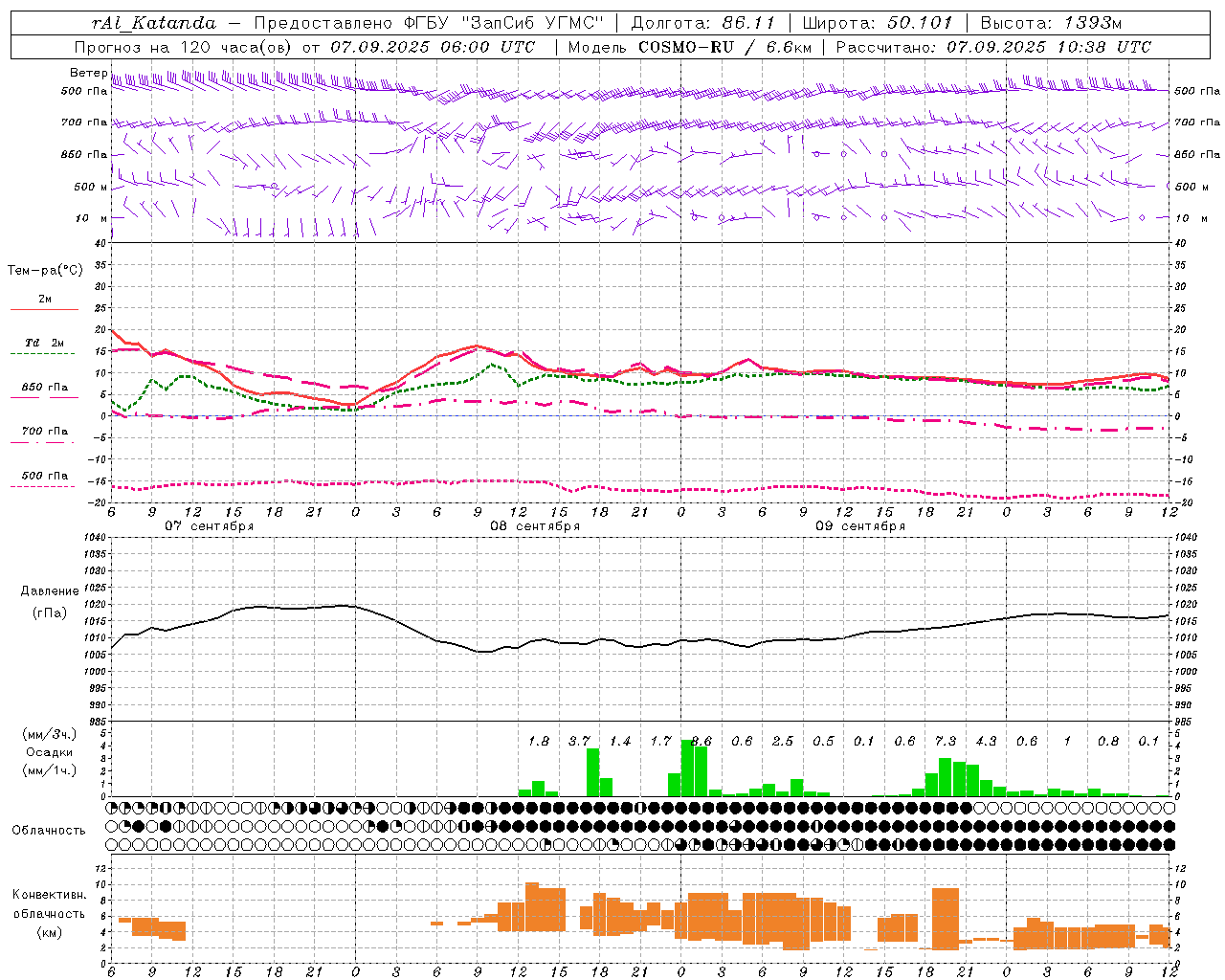The height and width of the screenshot is (980, 1225).
Task: Select the (км) unit label
Action: point(50,933)
